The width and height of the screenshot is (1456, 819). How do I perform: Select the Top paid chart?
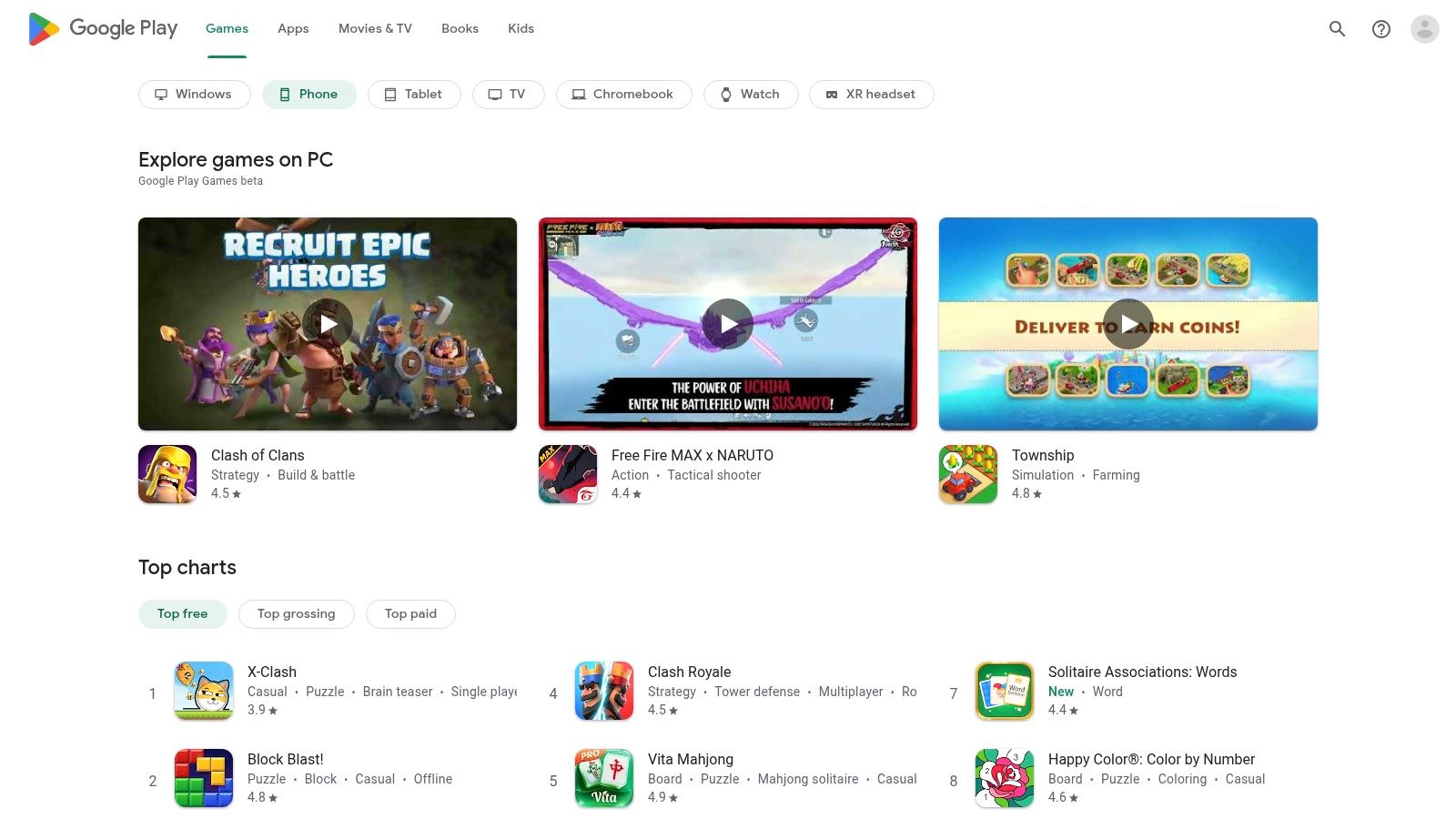tap(410, 613)
